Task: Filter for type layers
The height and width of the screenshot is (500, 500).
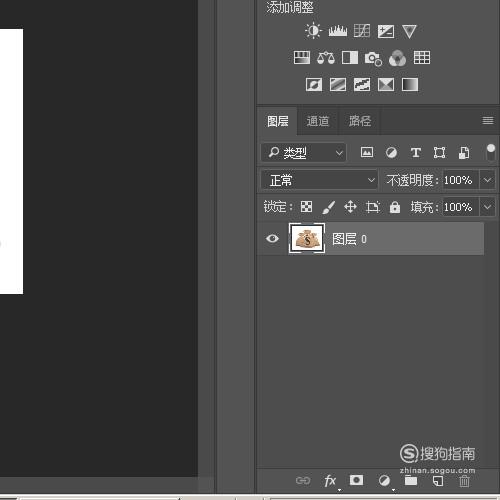Action: 416,153
